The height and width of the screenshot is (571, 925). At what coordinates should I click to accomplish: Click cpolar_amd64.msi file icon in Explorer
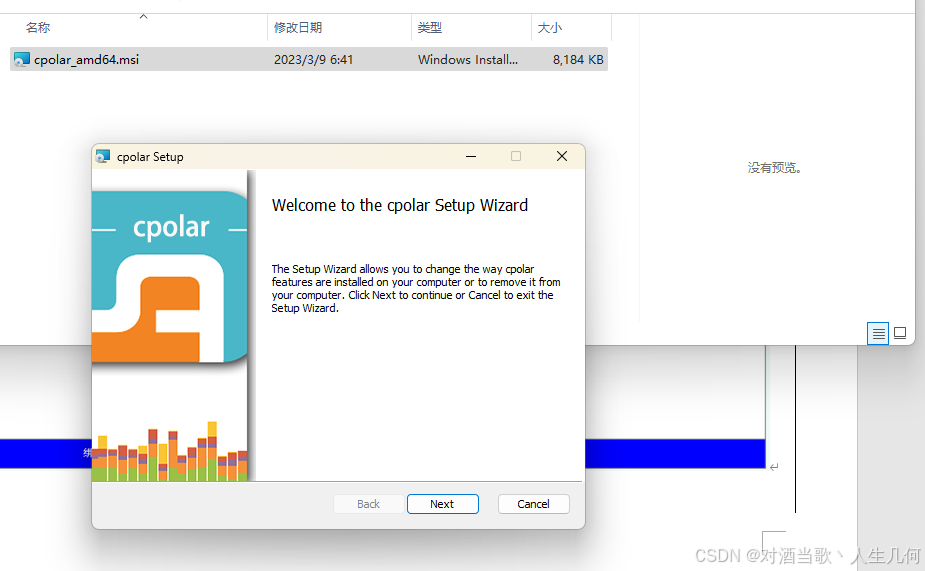pos(22,60)
